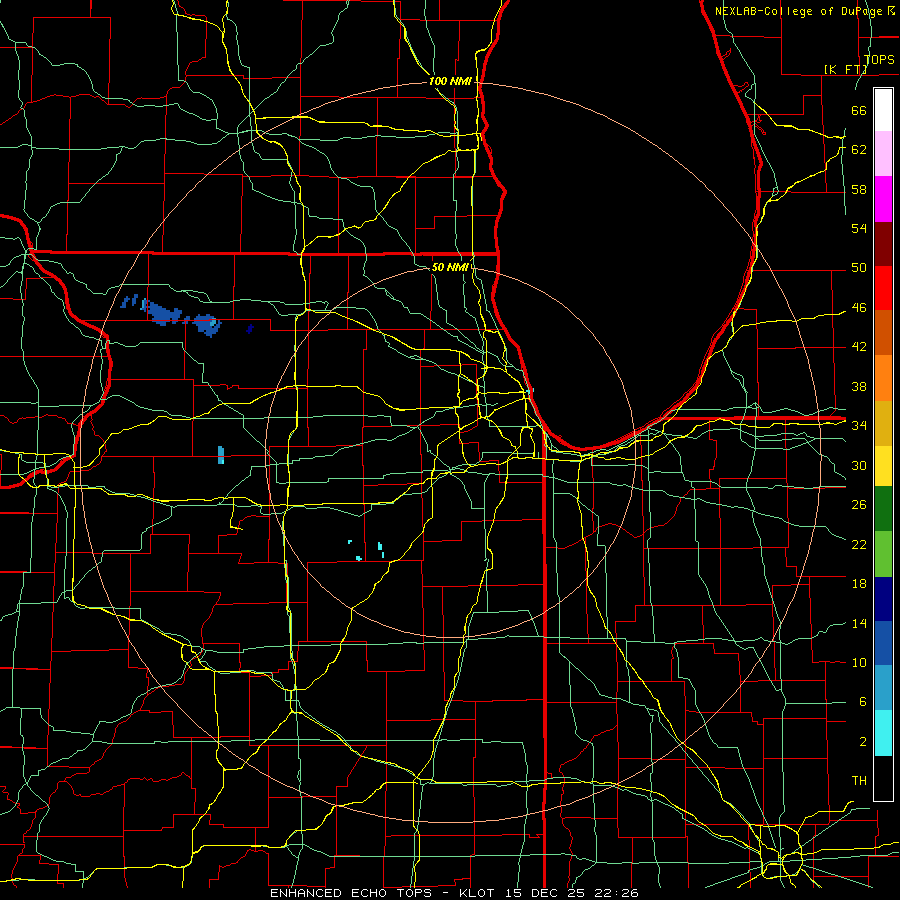Click the "ENHANCED ECHO TOPS" title text
The image size is (900, 900).
(x=351, y=893)
